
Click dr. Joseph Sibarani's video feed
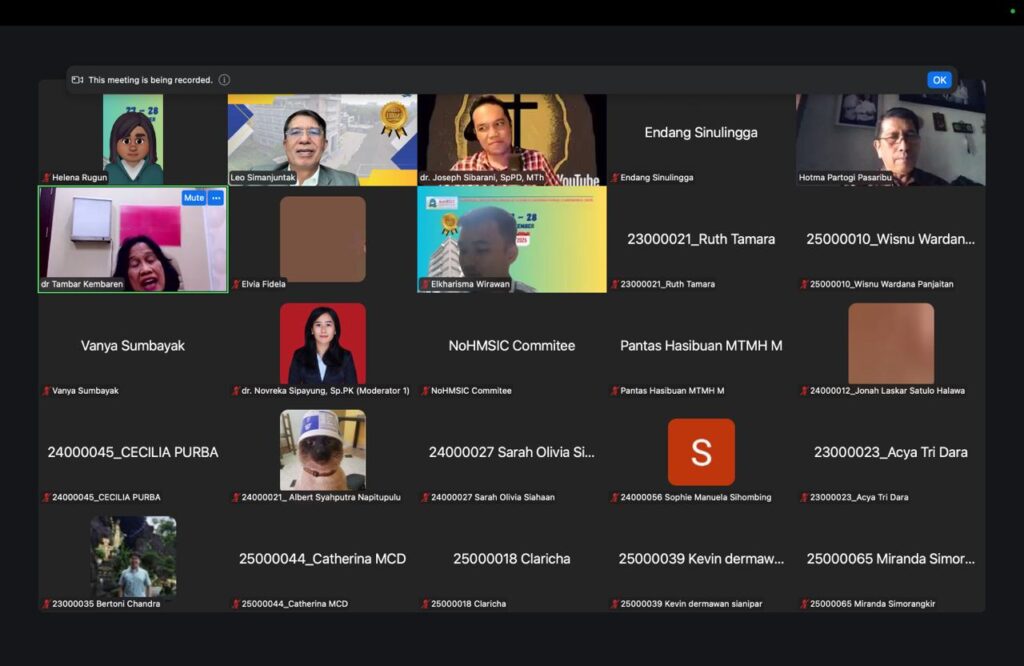(x=511, y=138)
